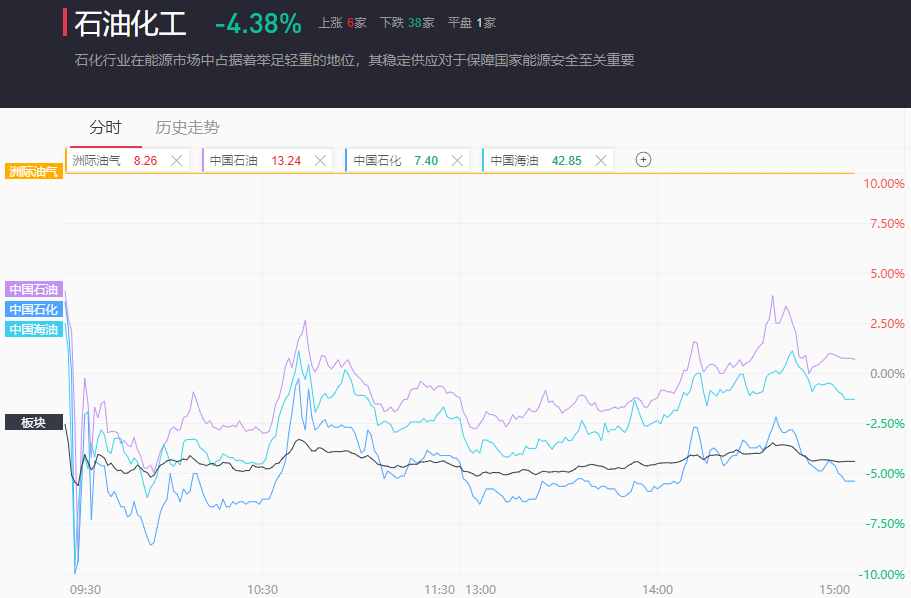Close the 中国石油 comparison chip

(x=320, y=160)
